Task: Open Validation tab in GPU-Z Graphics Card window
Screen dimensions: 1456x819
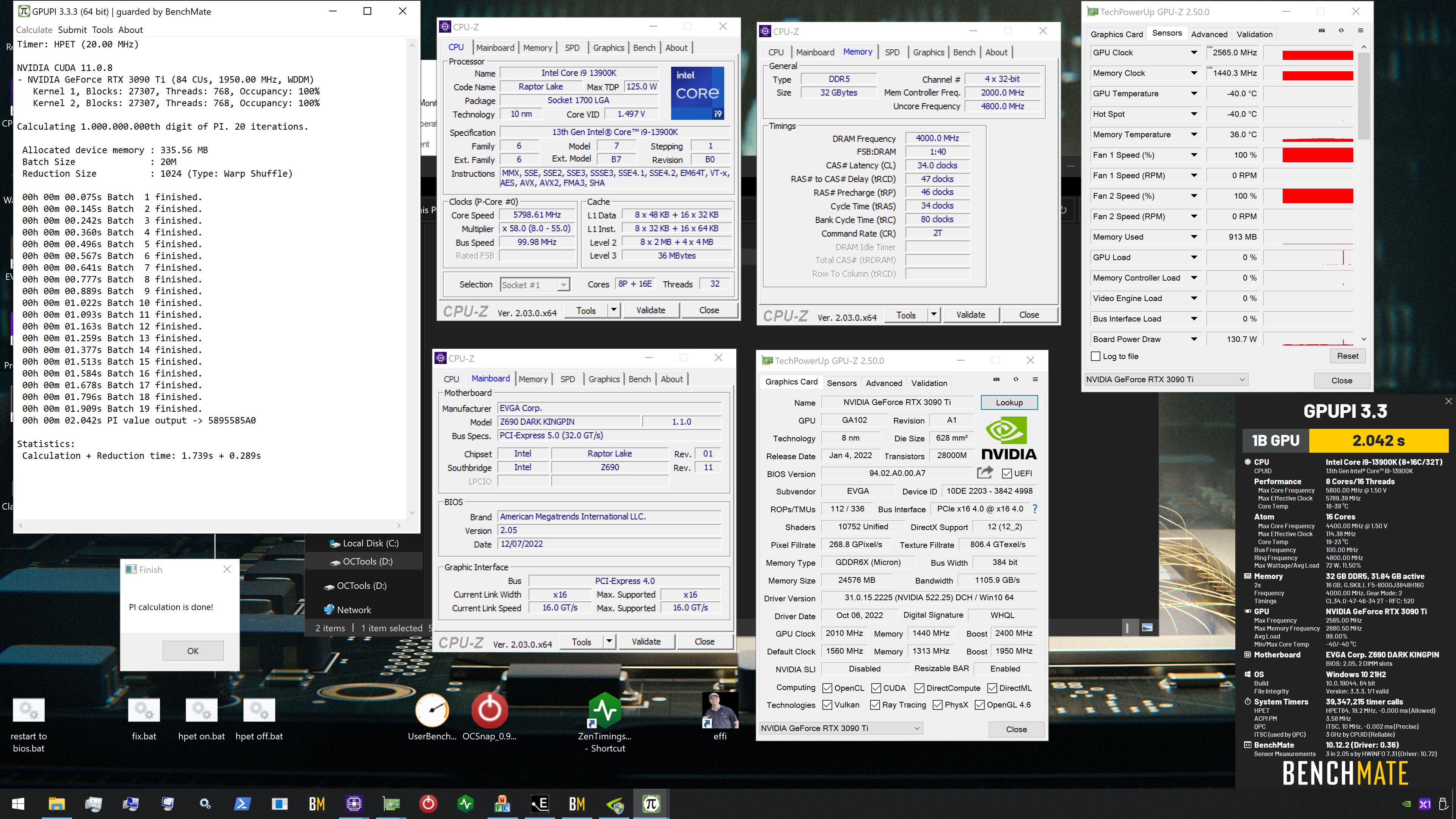Action: (x=929, y=383)
